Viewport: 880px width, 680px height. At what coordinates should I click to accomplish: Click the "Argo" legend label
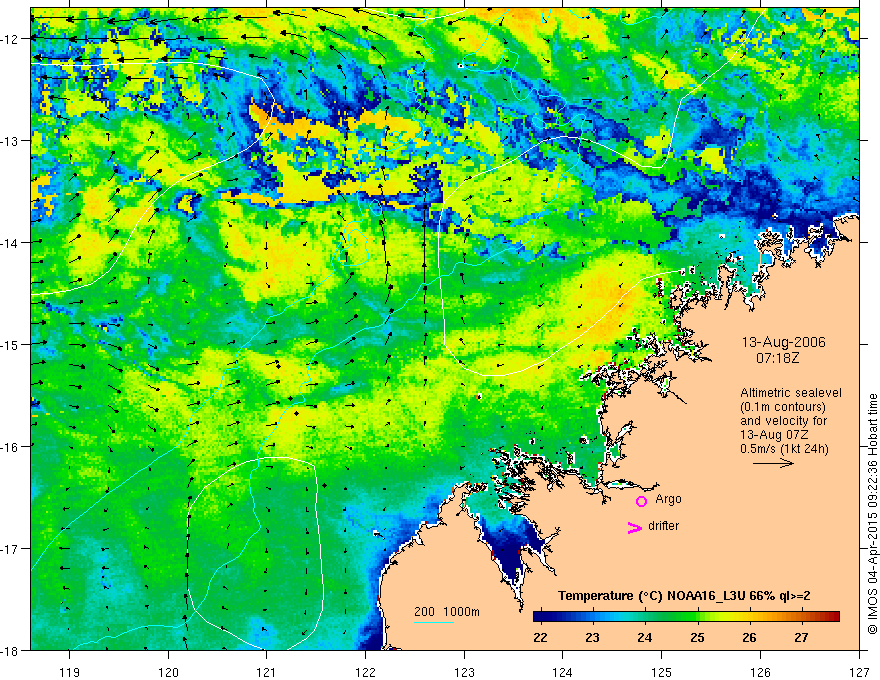(x=668, y=499)
